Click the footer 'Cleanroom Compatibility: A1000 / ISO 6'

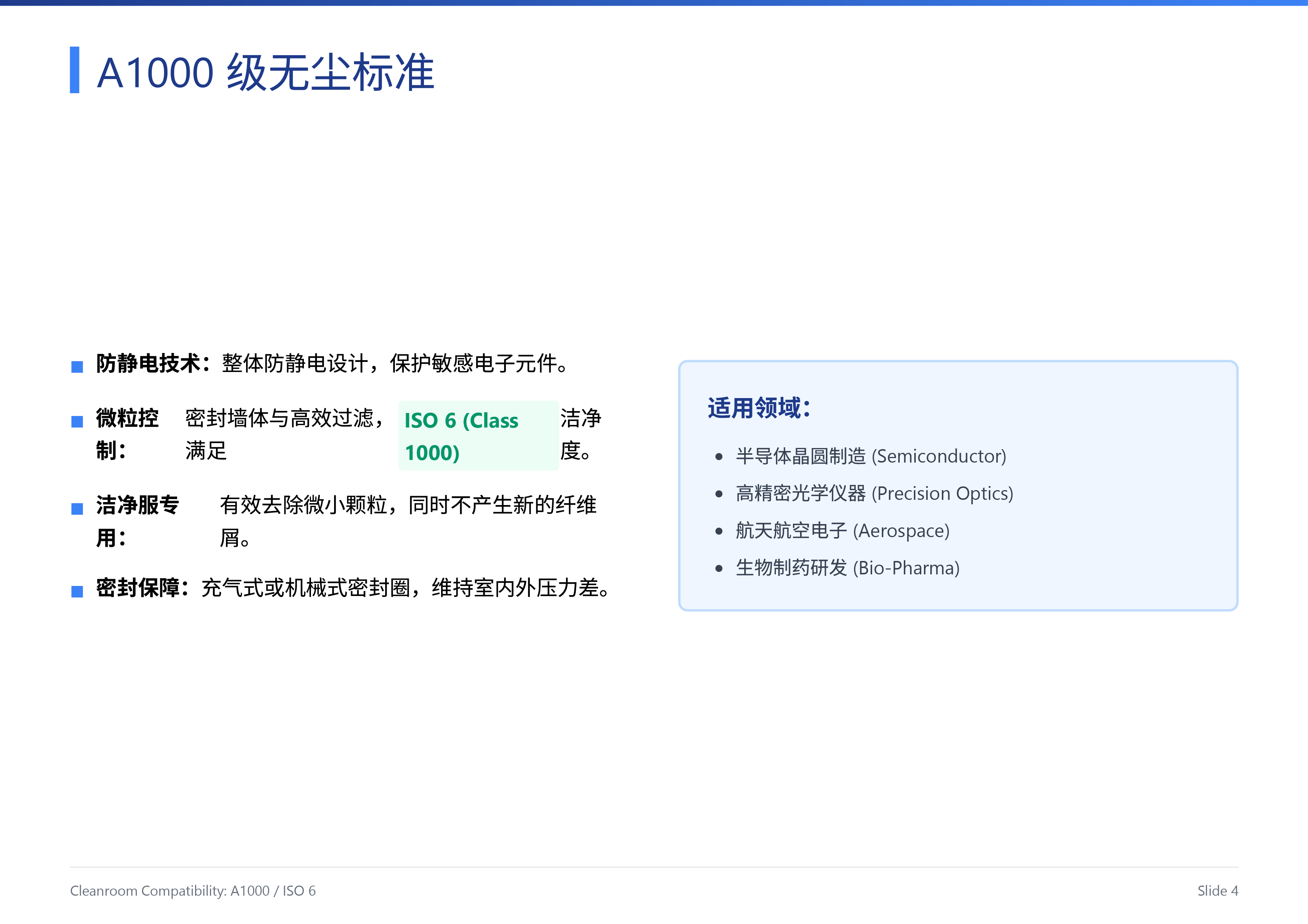pos(192,891)
